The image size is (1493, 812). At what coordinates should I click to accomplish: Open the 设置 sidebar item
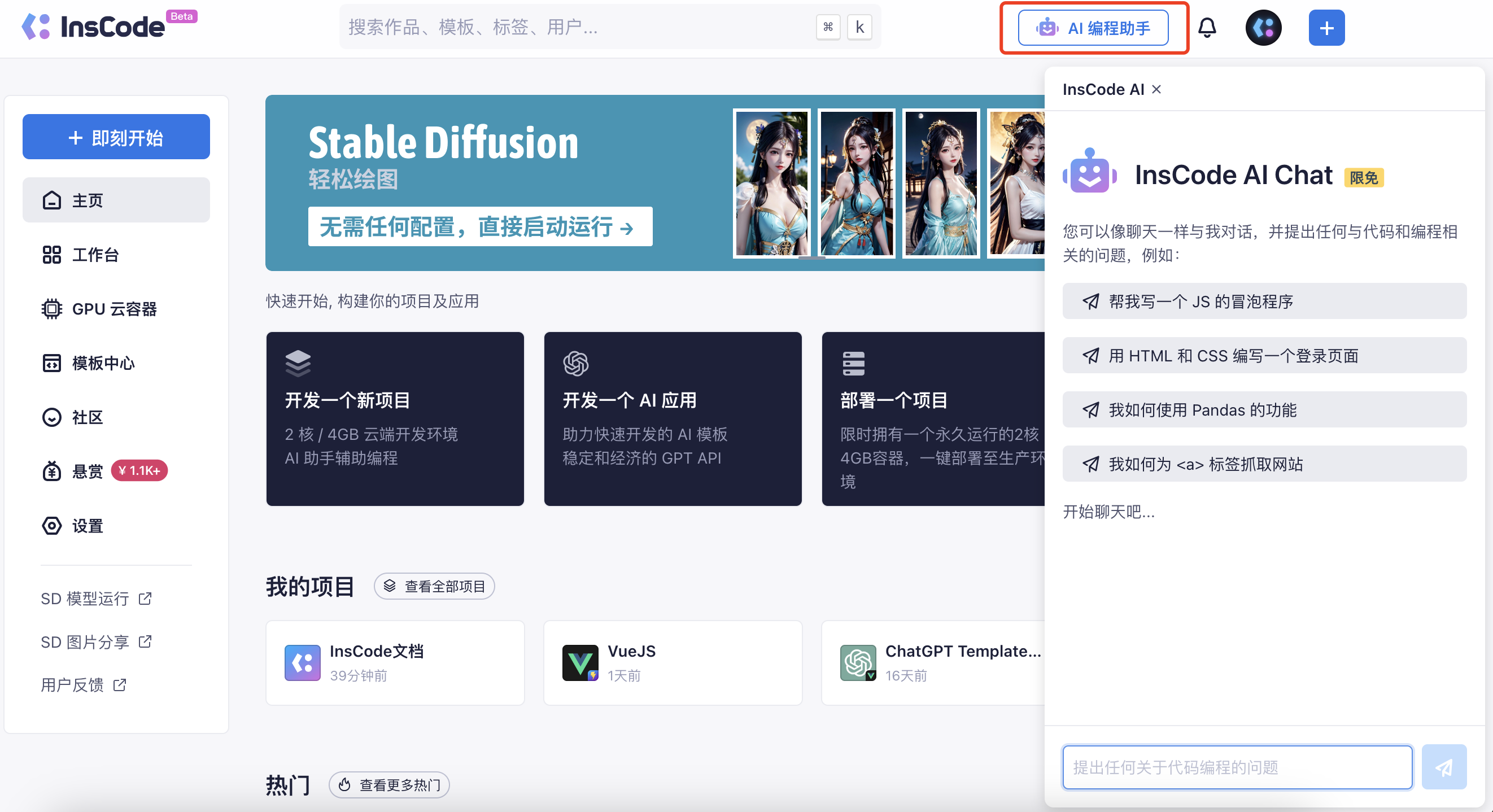pyautogui.click(x=116, y=526)
